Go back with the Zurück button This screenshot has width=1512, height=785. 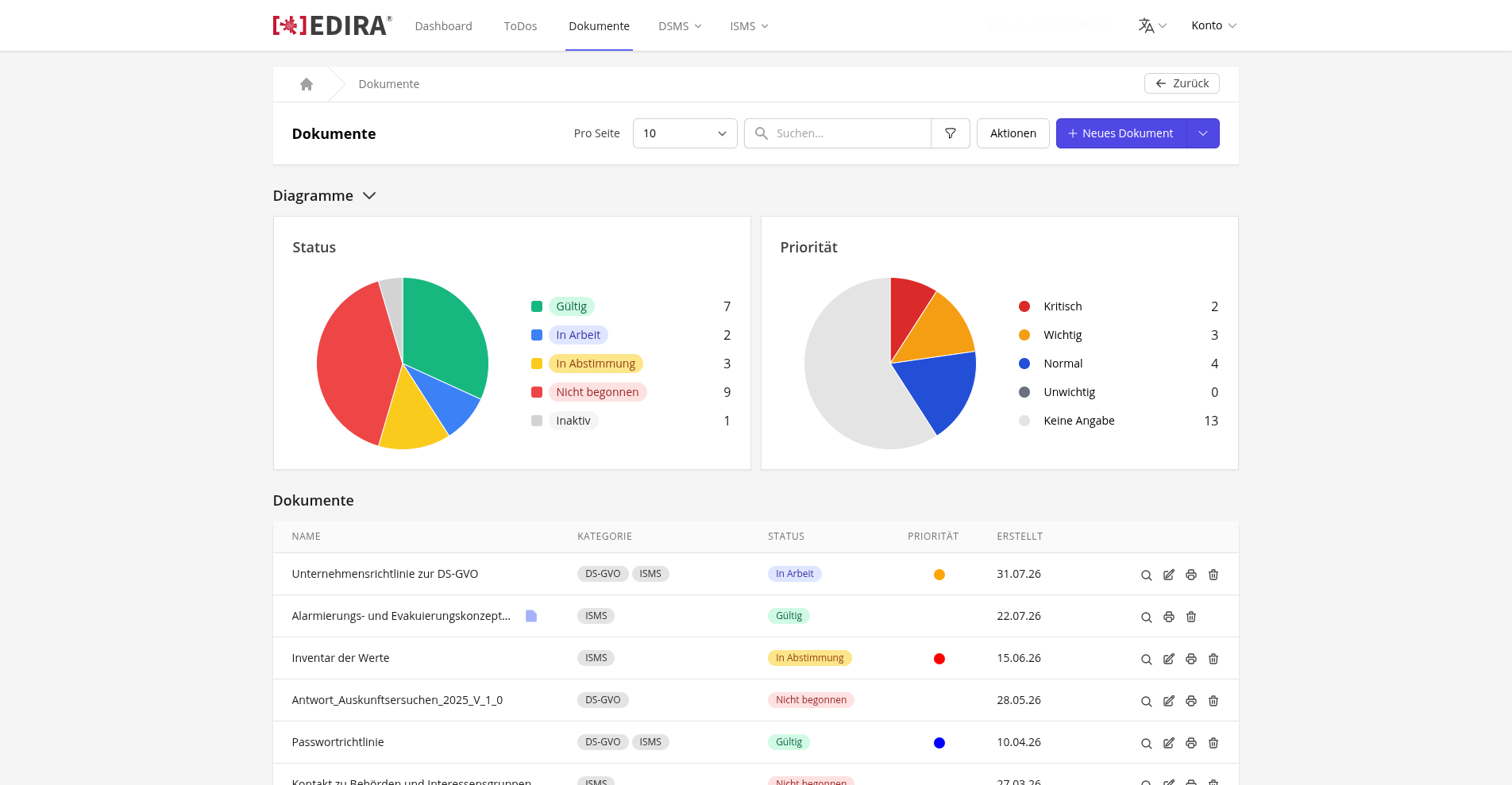pos(1182,83)
